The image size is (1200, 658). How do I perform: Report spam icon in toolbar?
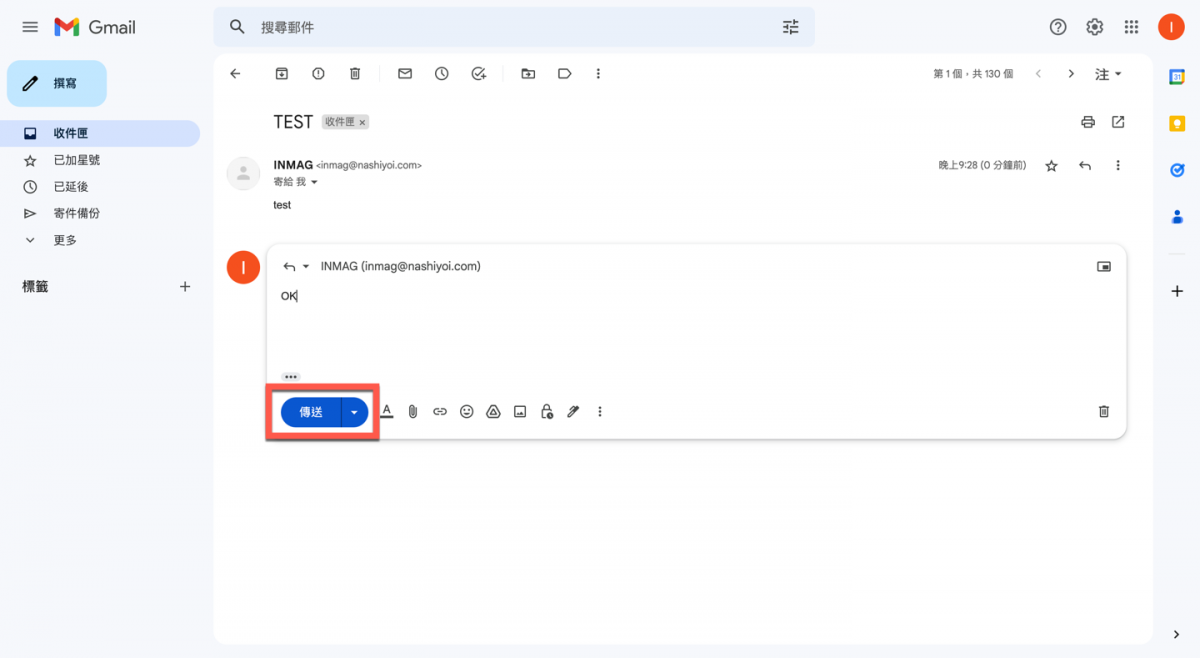318,74
